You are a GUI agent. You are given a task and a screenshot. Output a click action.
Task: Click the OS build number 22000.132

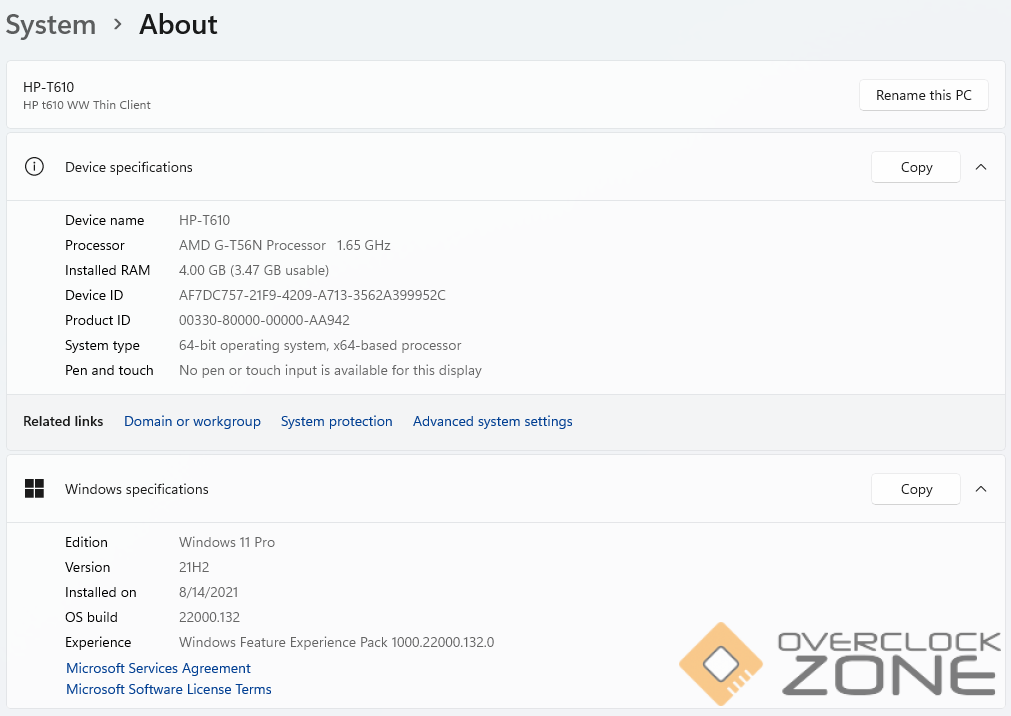tap(209, 617)
